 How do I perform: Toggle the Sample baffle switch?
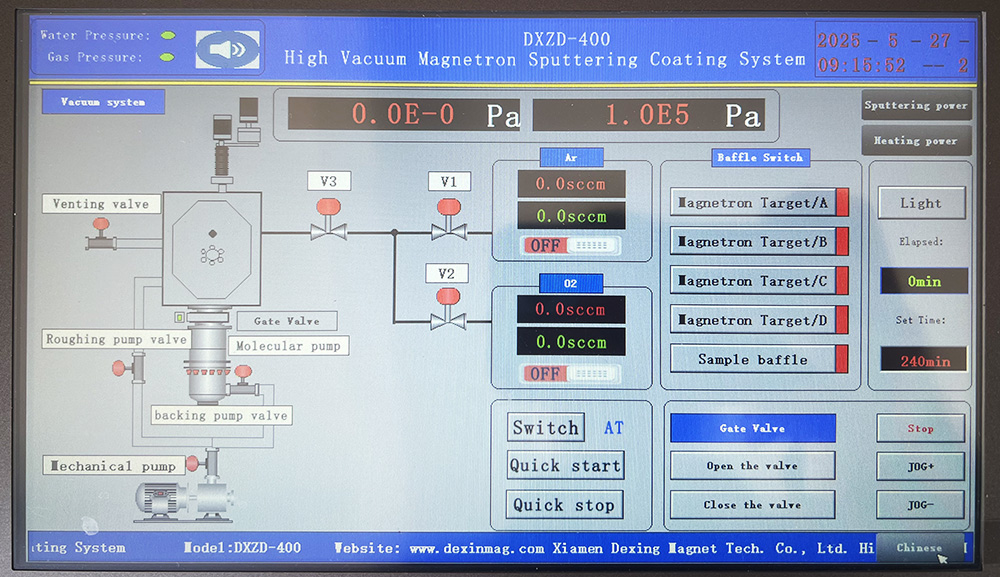tap(759, 359)
